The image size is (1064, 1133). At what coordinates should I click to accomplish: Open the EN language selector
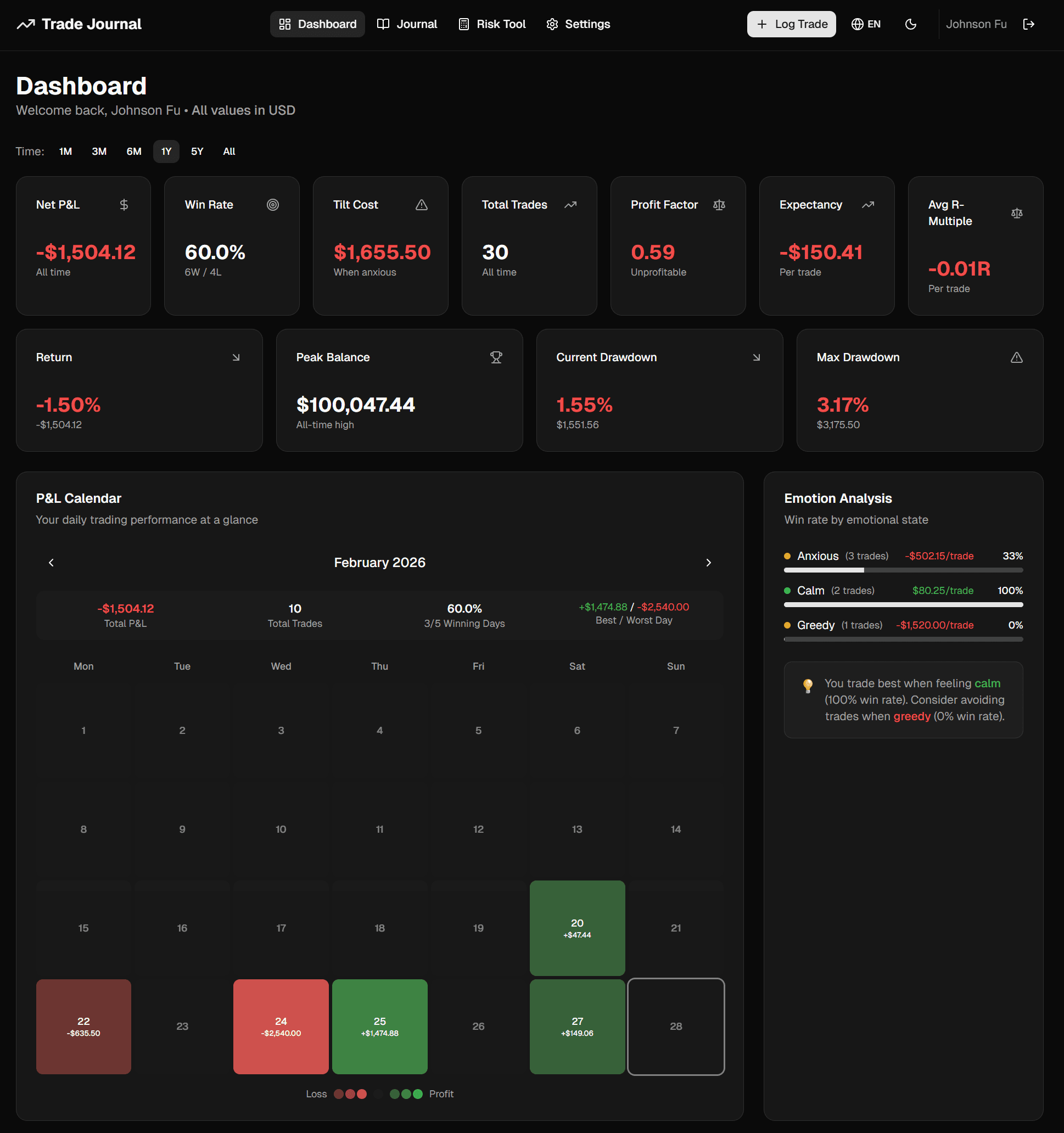pyautogui.click(x=866, y=24)
